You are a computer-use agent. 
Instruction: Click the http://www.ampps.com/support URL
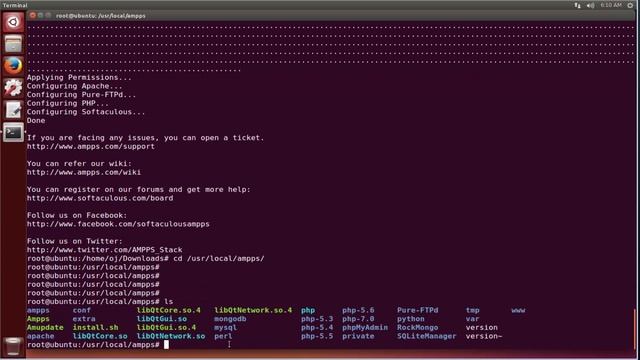(91, 146)
